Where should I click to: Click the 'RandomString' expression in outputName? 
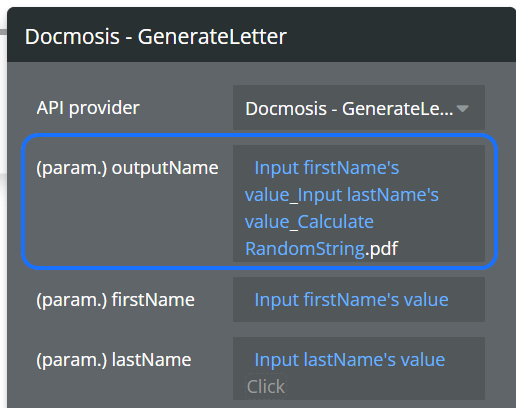pyautogui.click(x=305, y=248)
